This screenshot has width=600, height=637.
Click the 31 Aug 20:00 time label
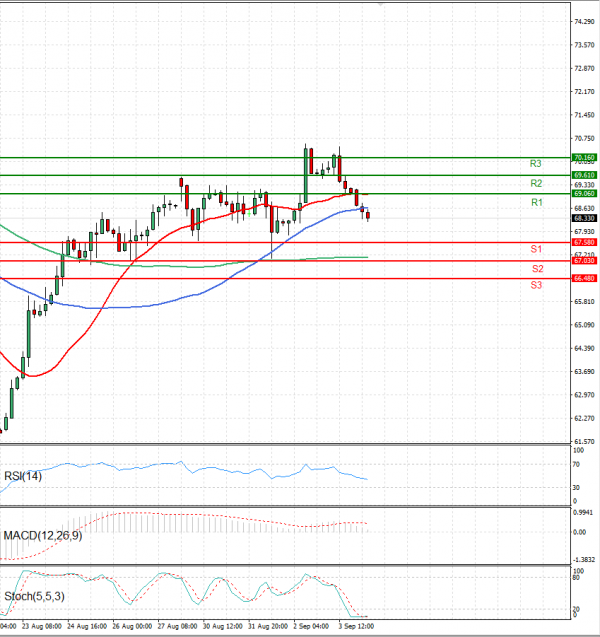click(x=268, y=626)
